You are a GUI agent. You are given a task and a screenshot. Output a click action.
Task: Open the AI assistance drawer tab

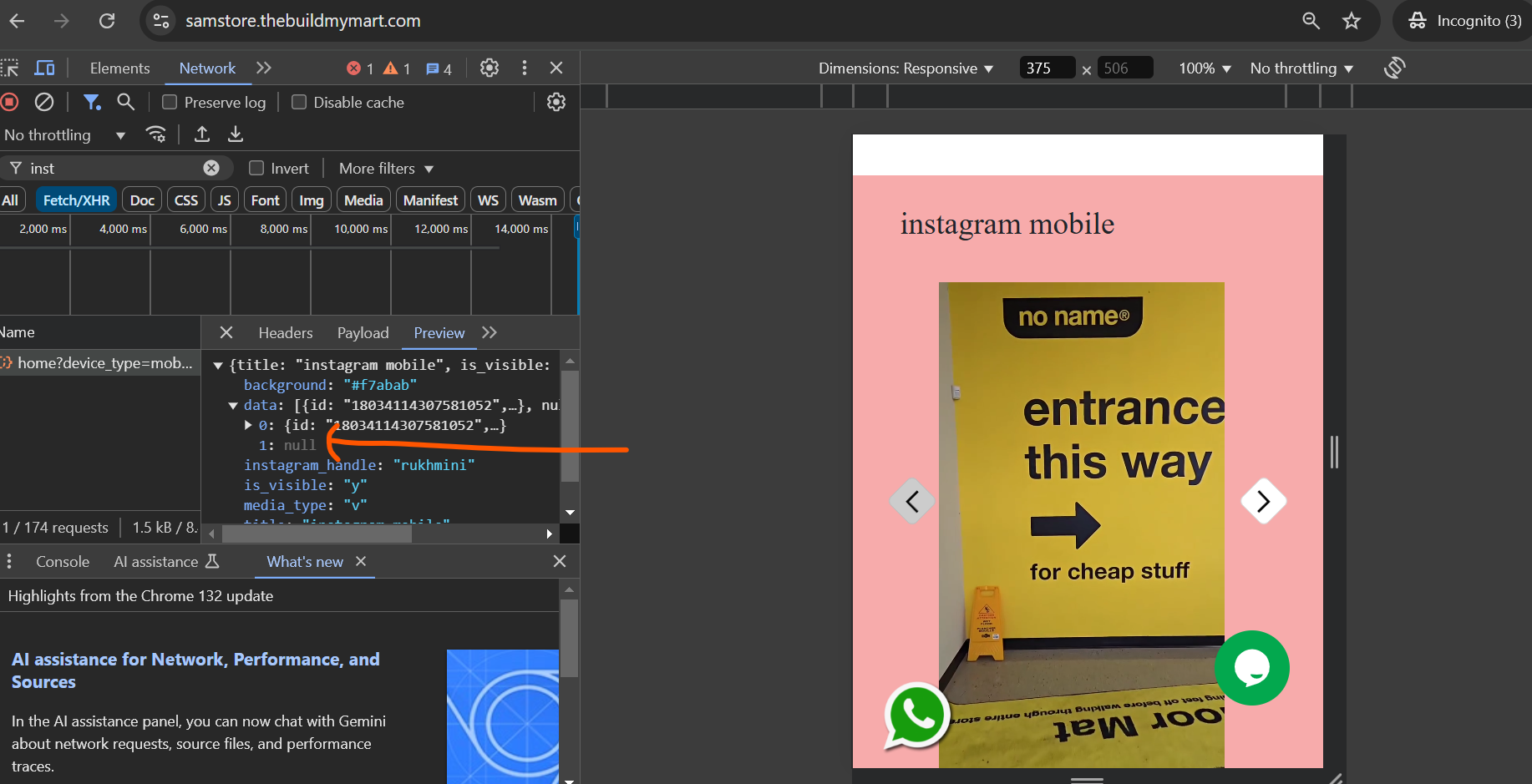pyautogui.click(x=166, y=562)
